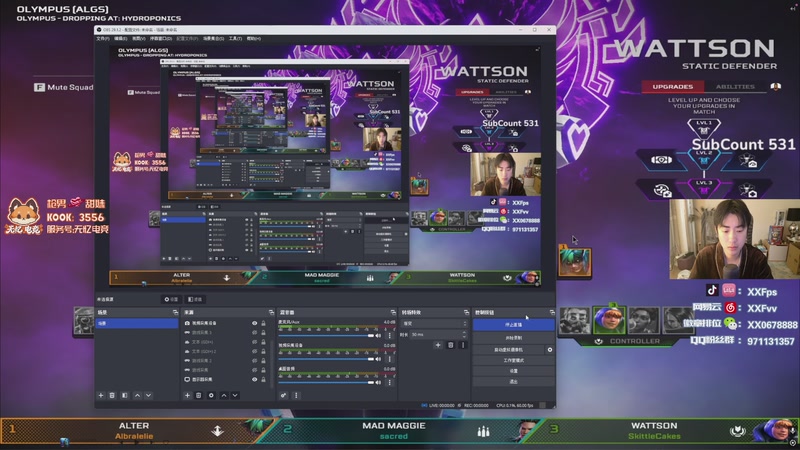The height and width of the screenshot is (450, 800).
Task: Show the 游戏采集 3 source with its eye
Action: pos(254,333)
